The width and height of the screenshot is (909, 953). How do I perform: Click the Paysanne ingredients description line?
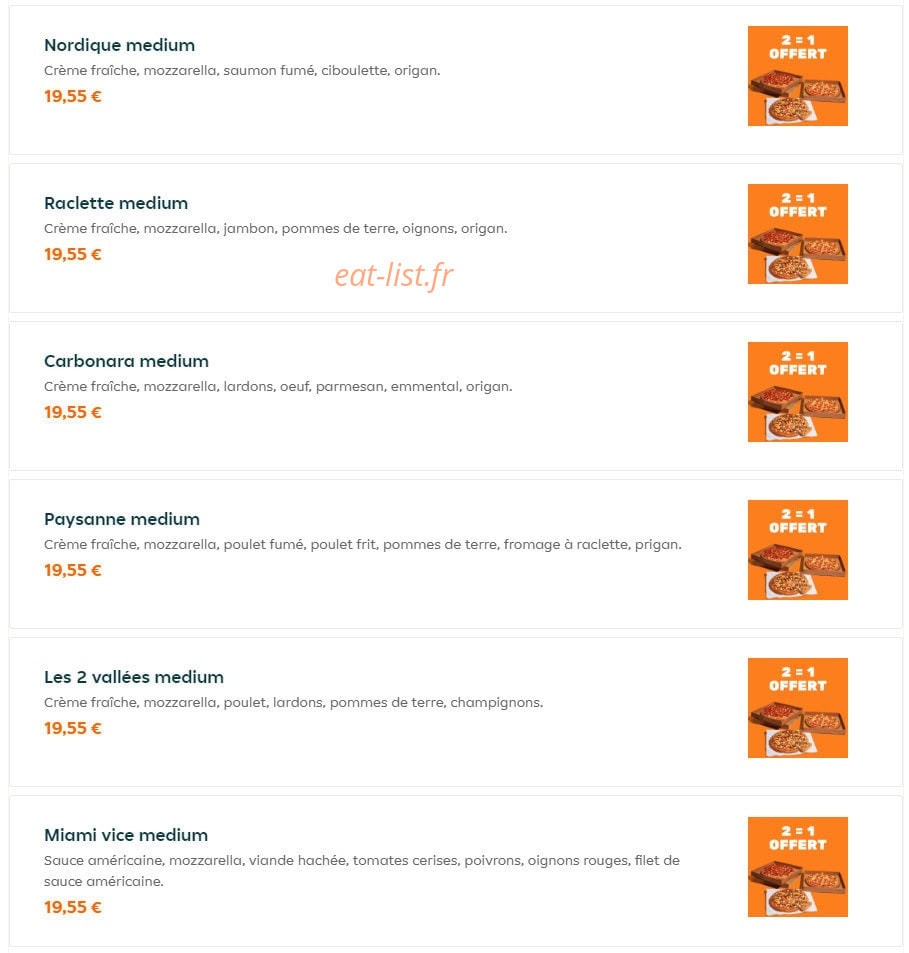[x=362, y=545]
